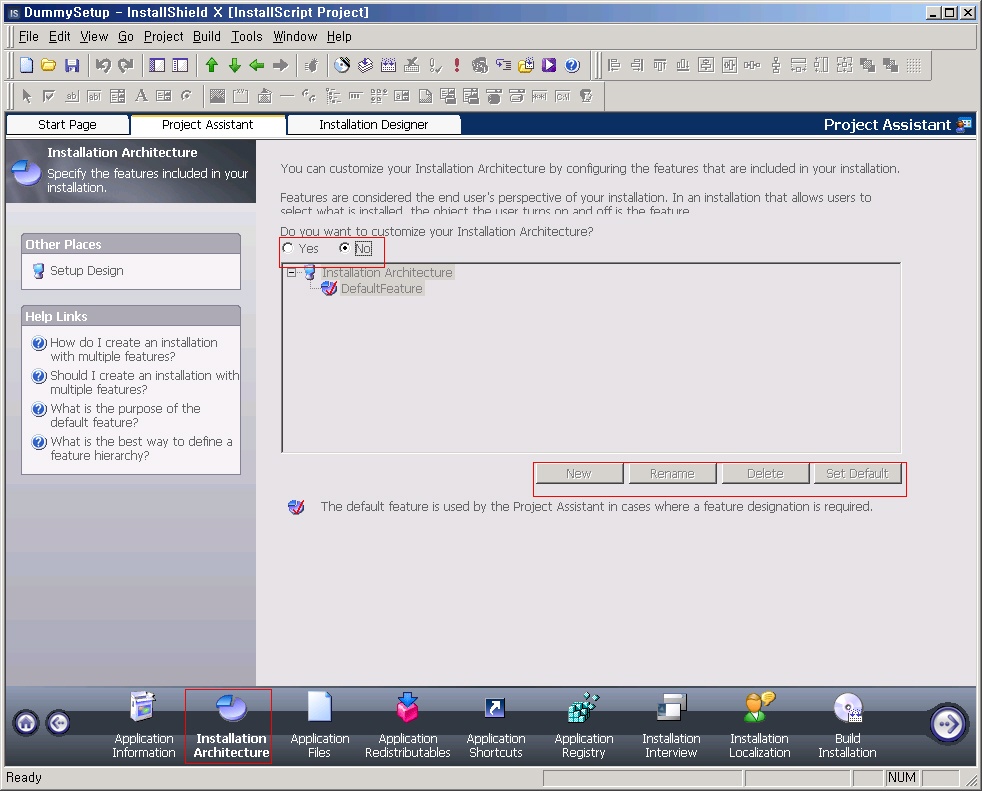Click the send to back layout icon
This screenshot has height=791, width=982.
click(890, 65)
